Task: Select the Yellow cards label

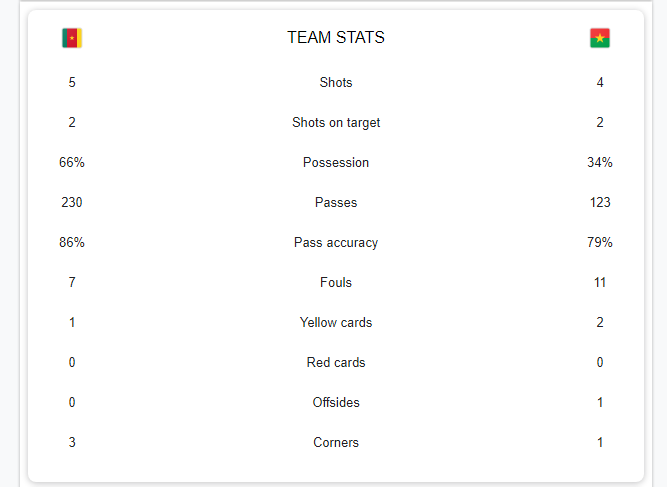Action: point(336,322)
